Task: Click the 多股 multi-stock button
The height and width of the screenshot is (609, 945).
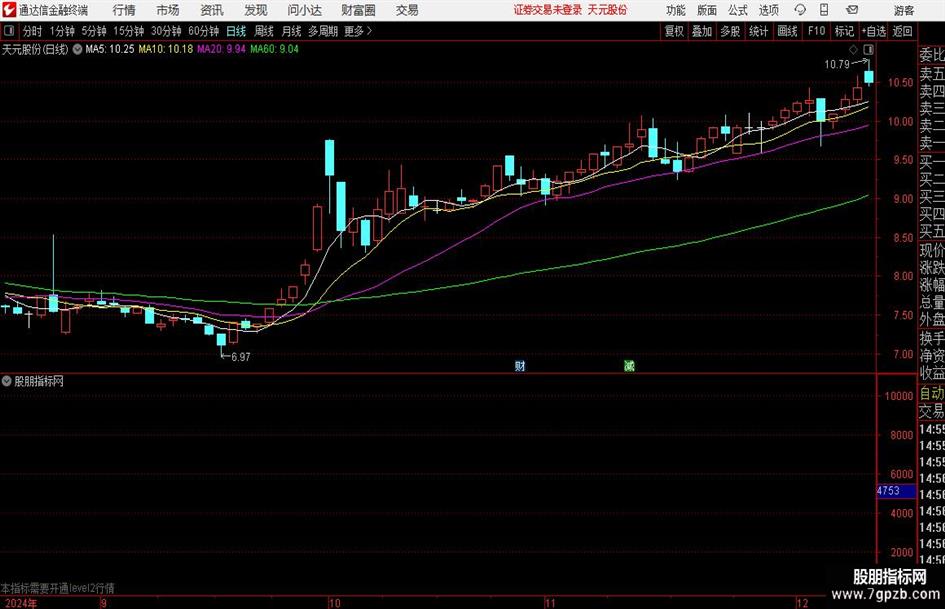Action: [x=730, y=31]
